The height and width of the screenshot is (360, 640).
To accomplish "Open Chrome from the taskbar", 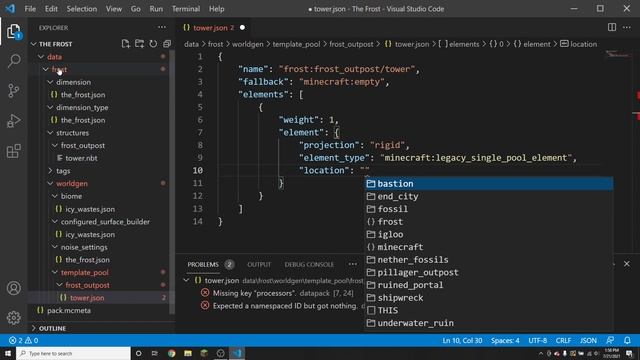I will tap(171, 353).
